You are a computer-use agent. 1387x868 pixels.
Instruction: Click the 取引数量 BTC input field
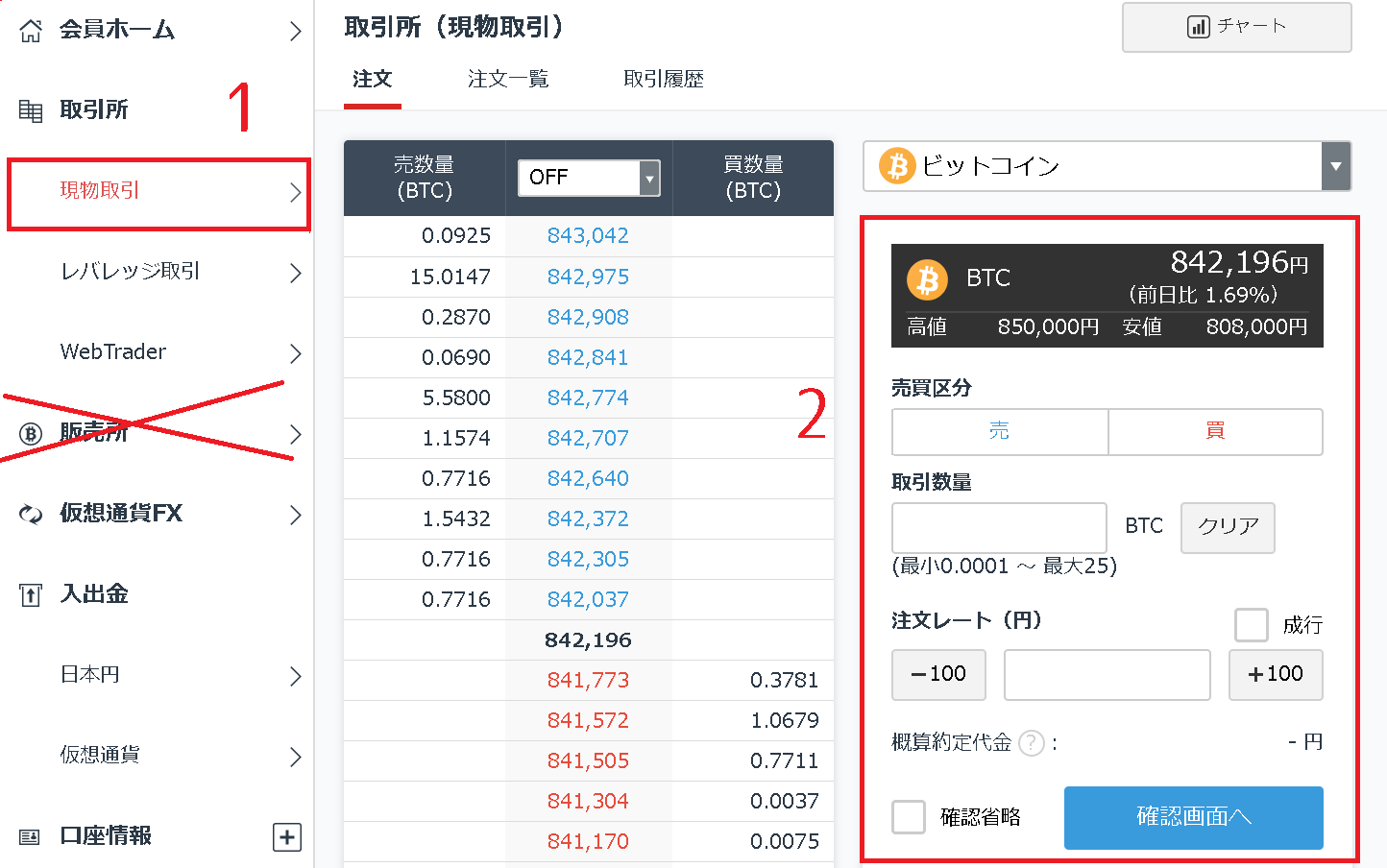[x=999, y=527]
